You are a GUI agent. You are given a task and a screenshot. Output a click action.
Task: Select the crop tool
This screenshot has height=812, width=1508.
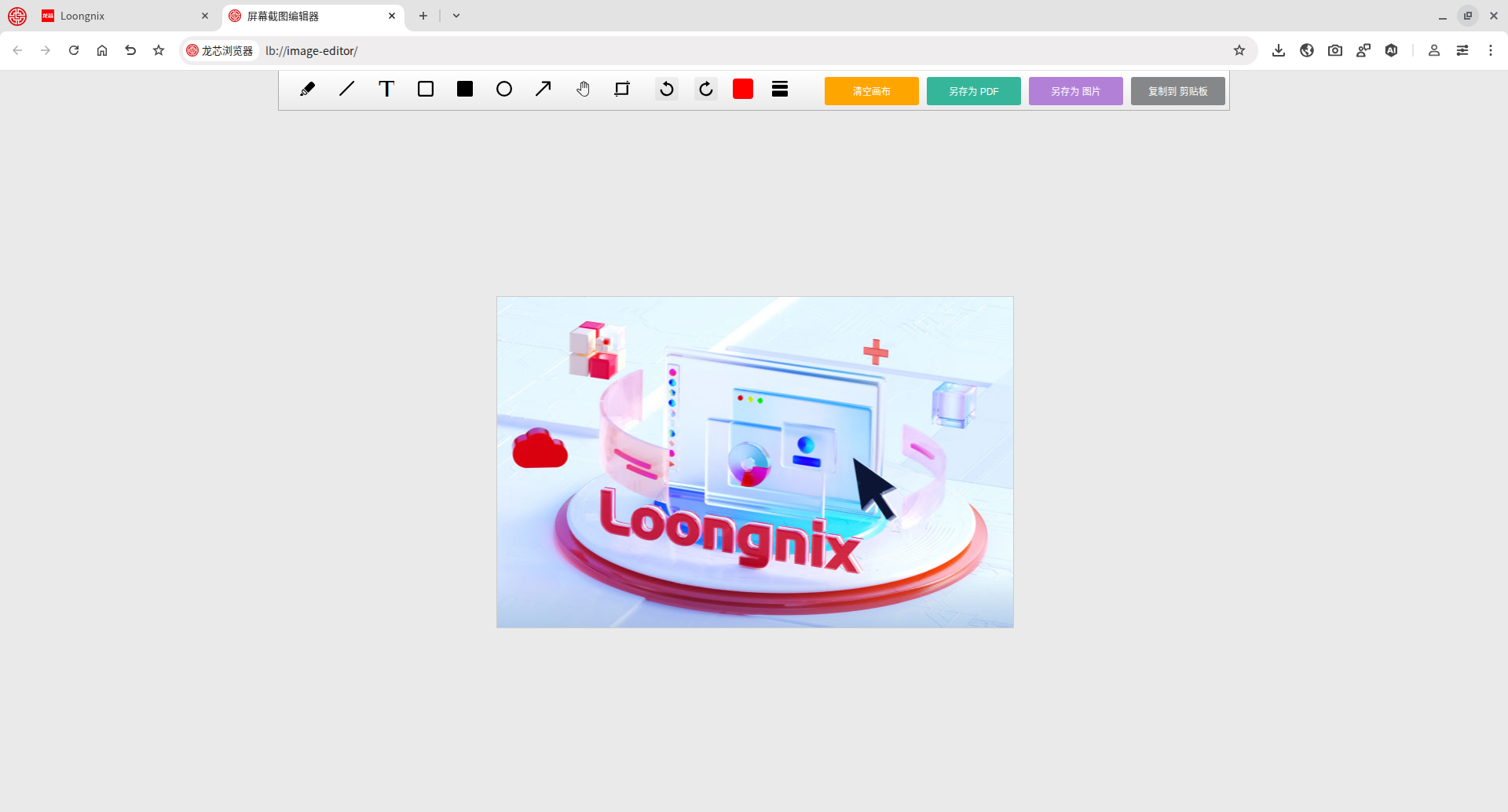[x=622, y=90]
